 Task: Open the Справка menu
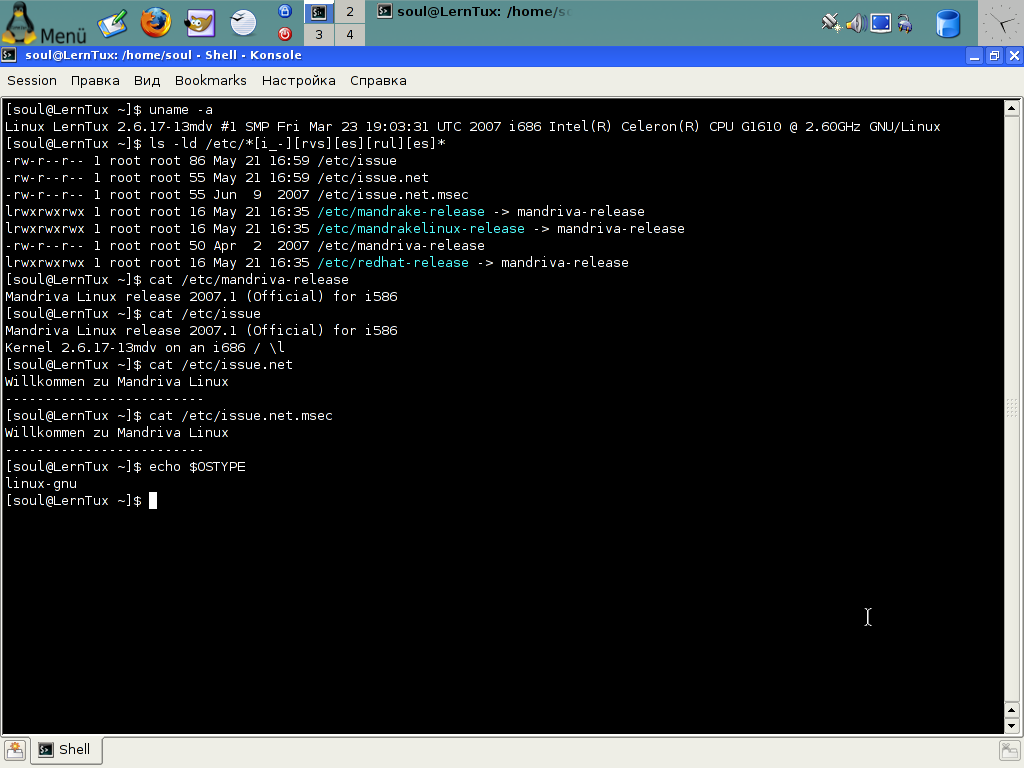pyautogui.click(x=378, y=80)
